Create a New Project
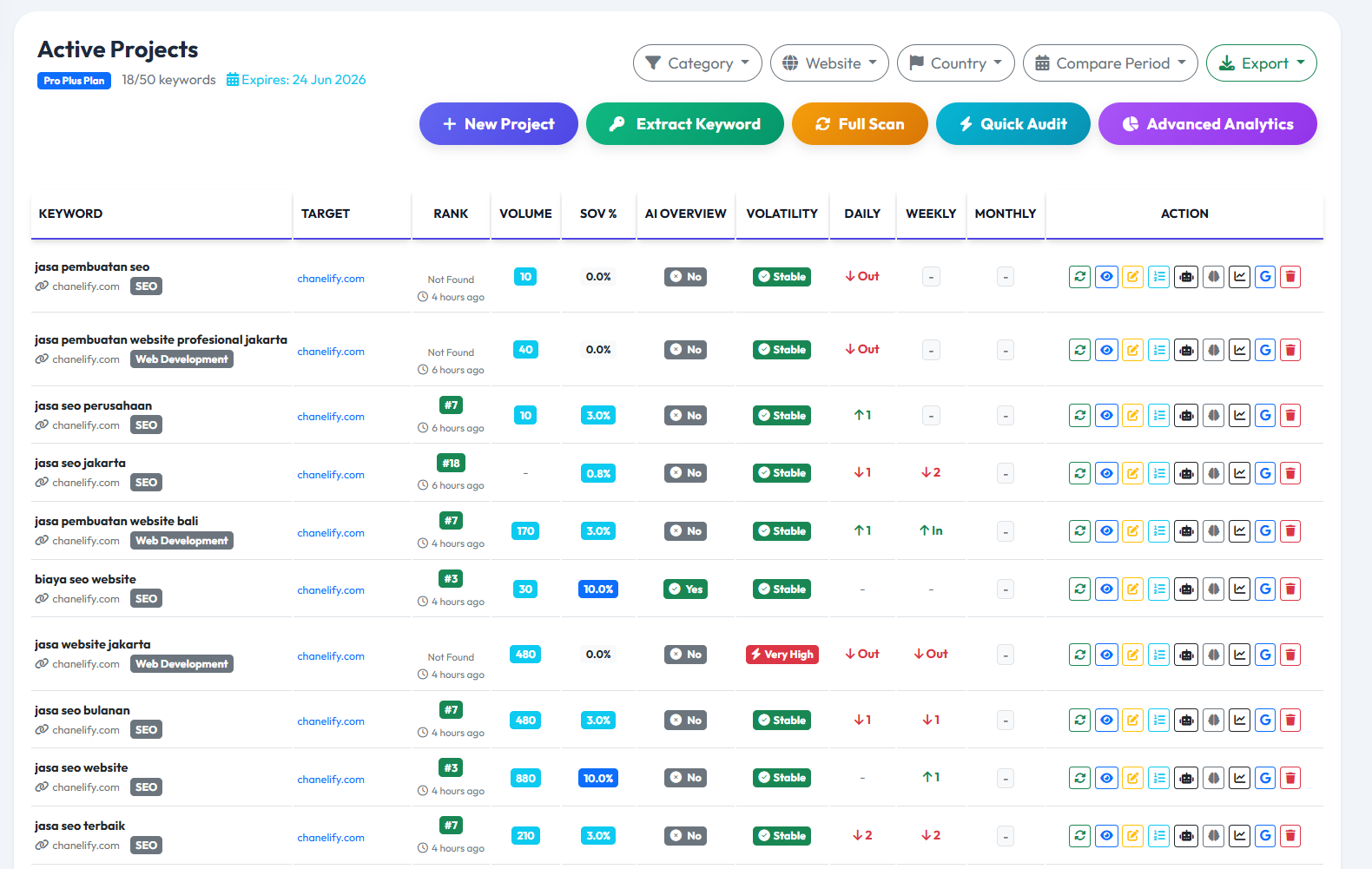Viewport: 1372px width, 869px height. pos(498,124)
